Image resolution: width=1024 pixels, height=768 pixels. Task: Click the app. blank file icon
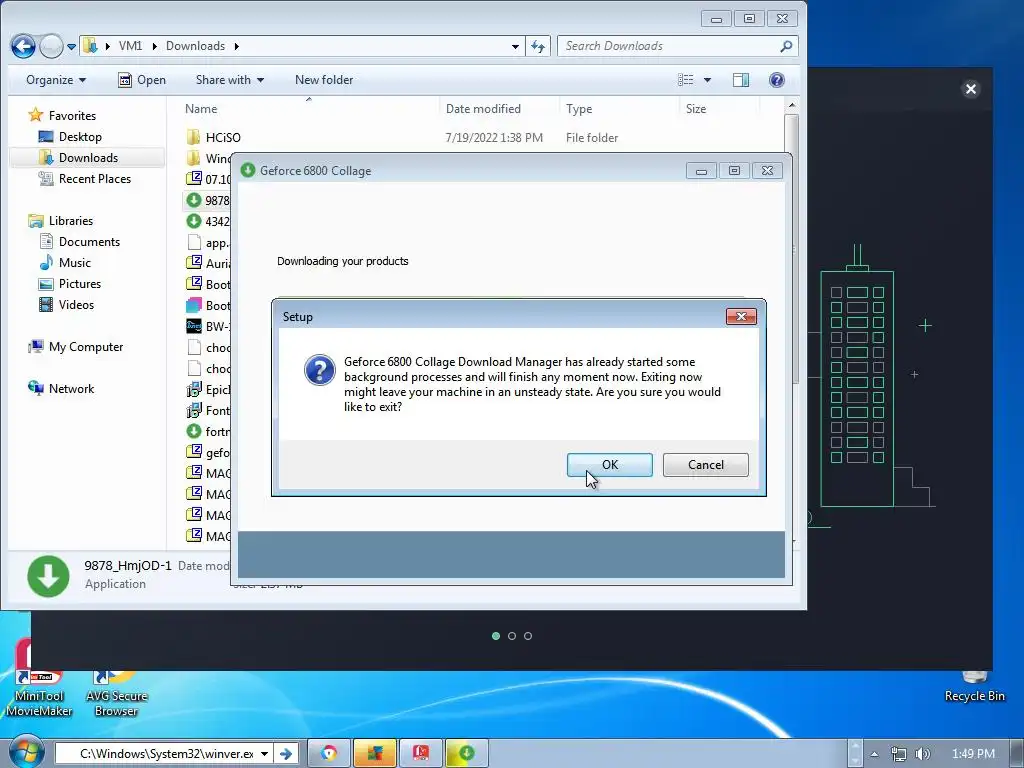pyautogui.click(x=193, y=242)
